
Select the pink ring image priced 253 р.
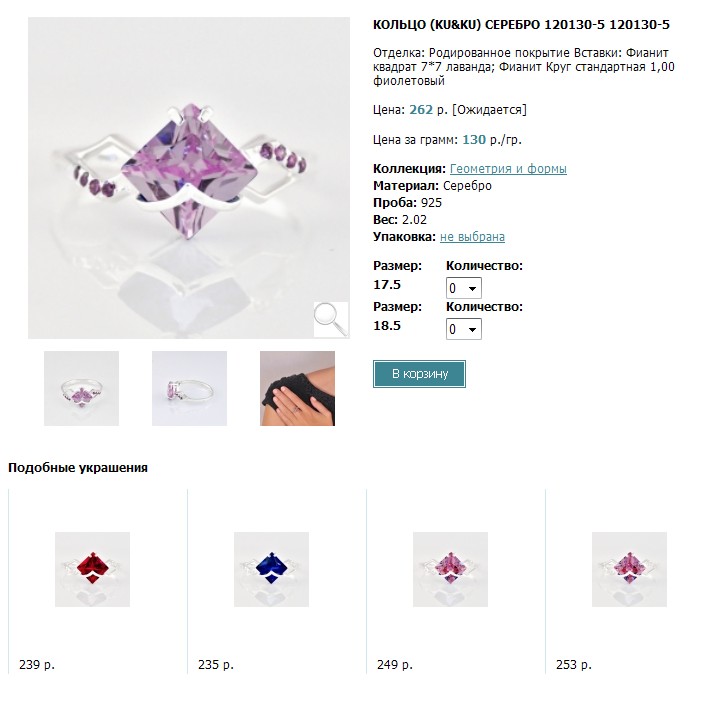[x=629, y=569]
